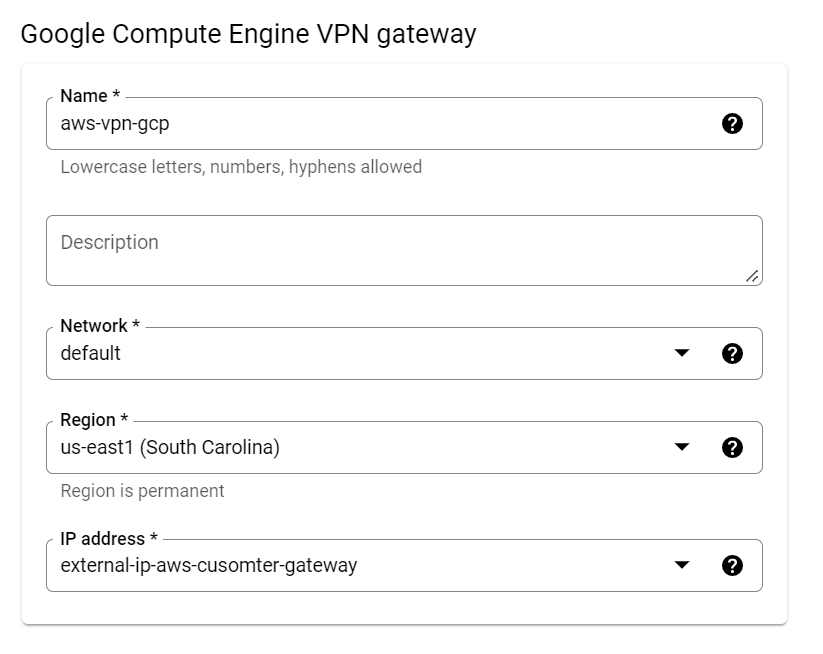The height and width of the screenshot is (654, 823).
Task: Click the 'Name *' field label
Action: [90, 96]
